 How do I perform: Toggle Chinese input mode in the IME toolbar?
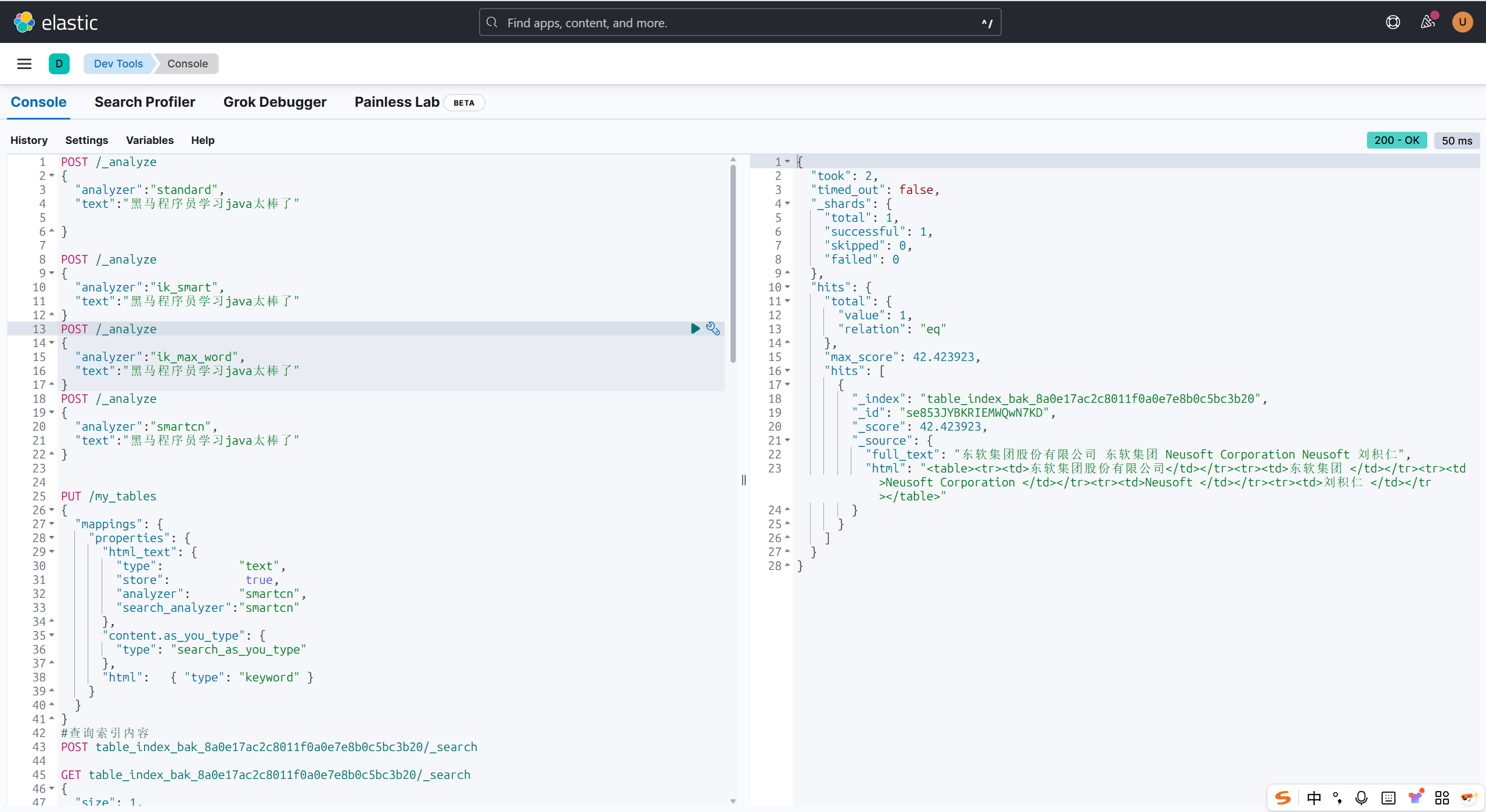(1314, 797)
